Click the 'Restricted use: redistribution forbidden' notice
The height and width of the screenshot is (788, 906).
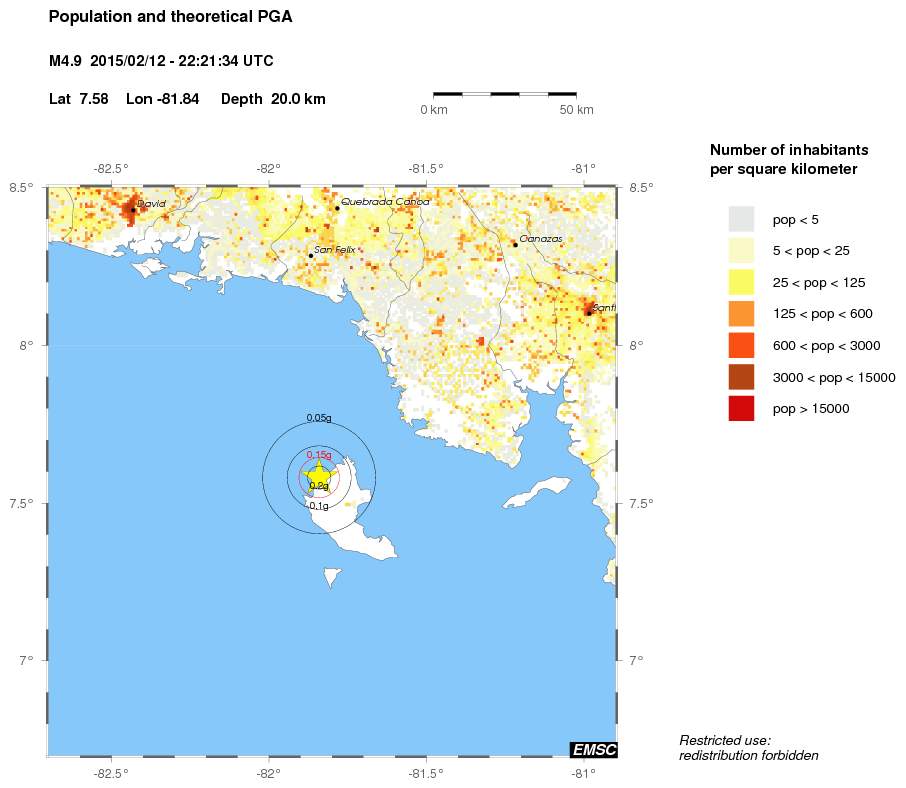[x=748, y=747]
